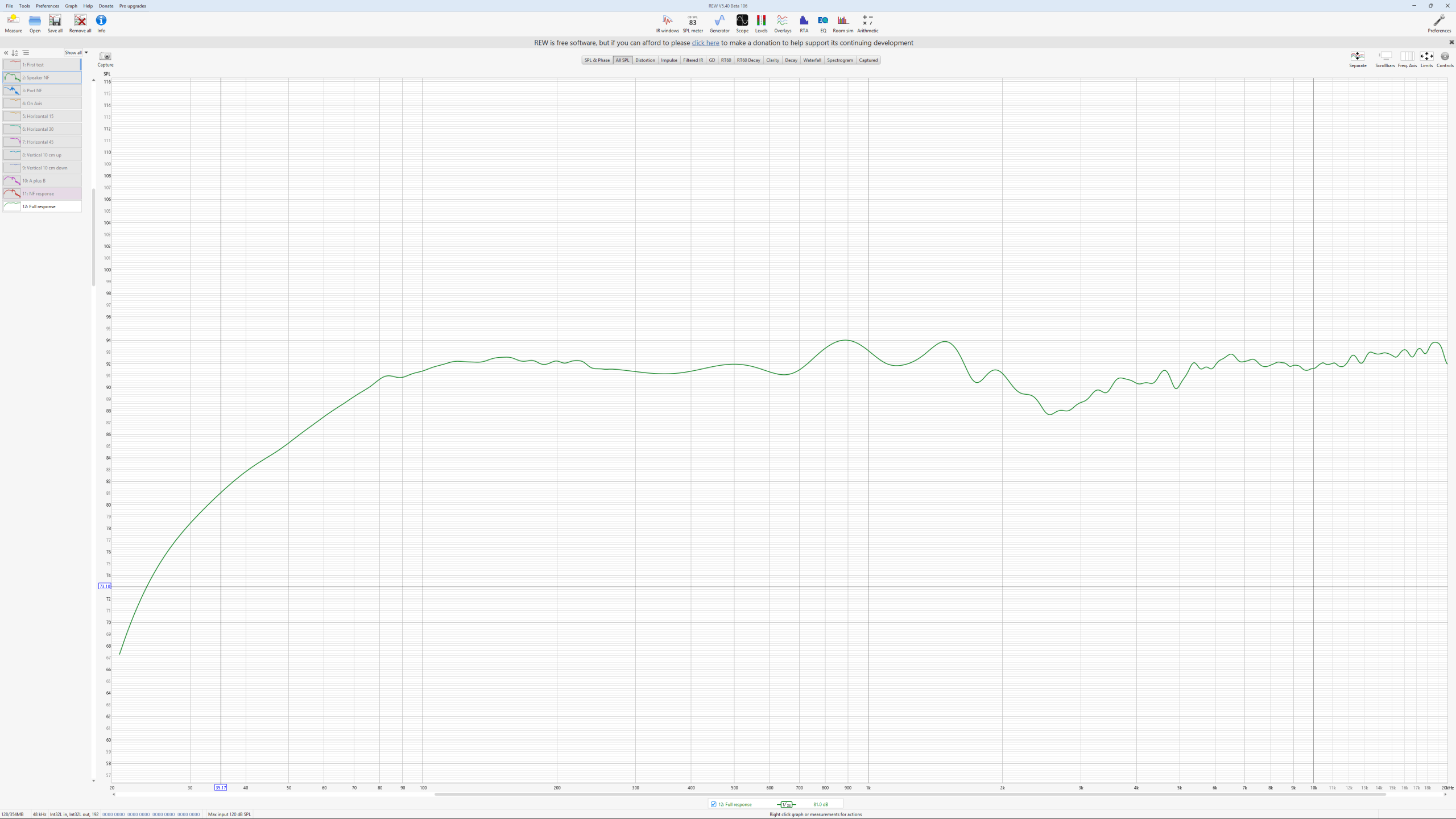
Task: Switch to the Waterfall tab
Action: (812, 60)
